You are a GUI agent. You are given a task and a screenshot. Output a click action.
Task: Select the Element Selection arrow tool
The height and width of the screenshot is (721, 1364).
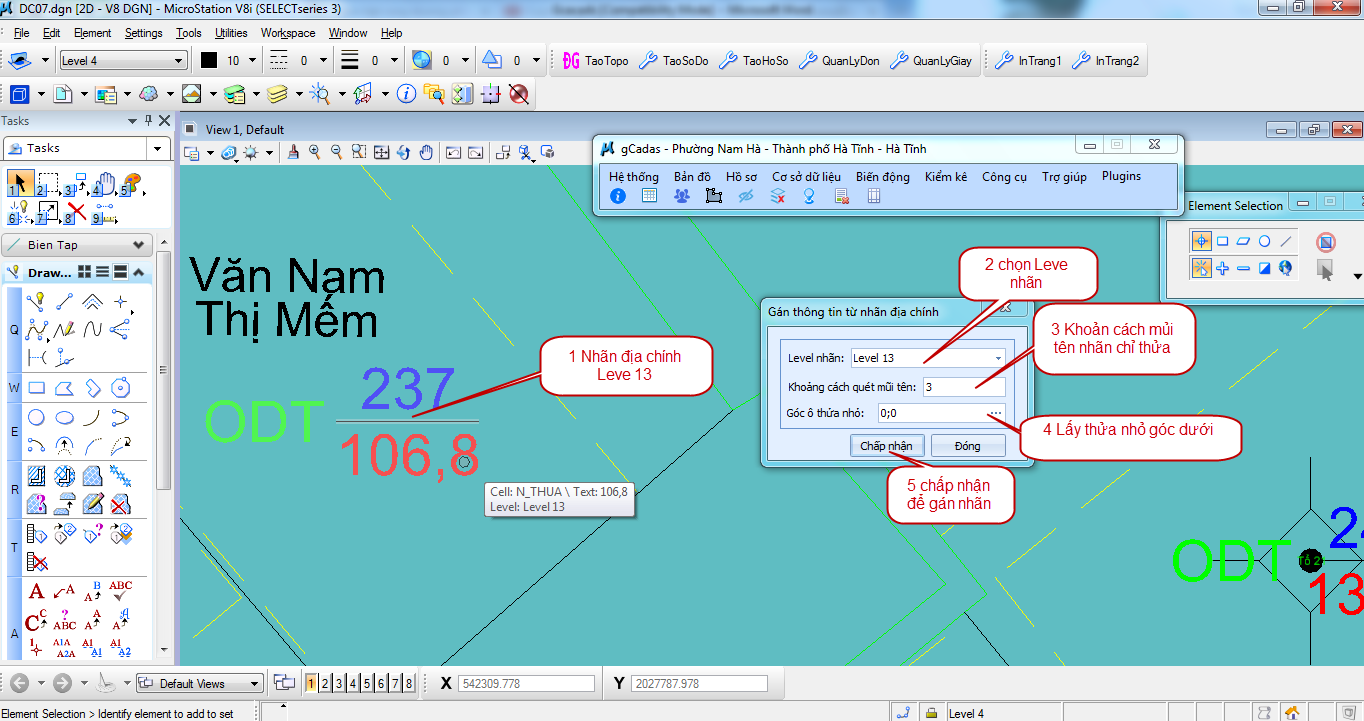pyautogui.click(x=19, y=184)
